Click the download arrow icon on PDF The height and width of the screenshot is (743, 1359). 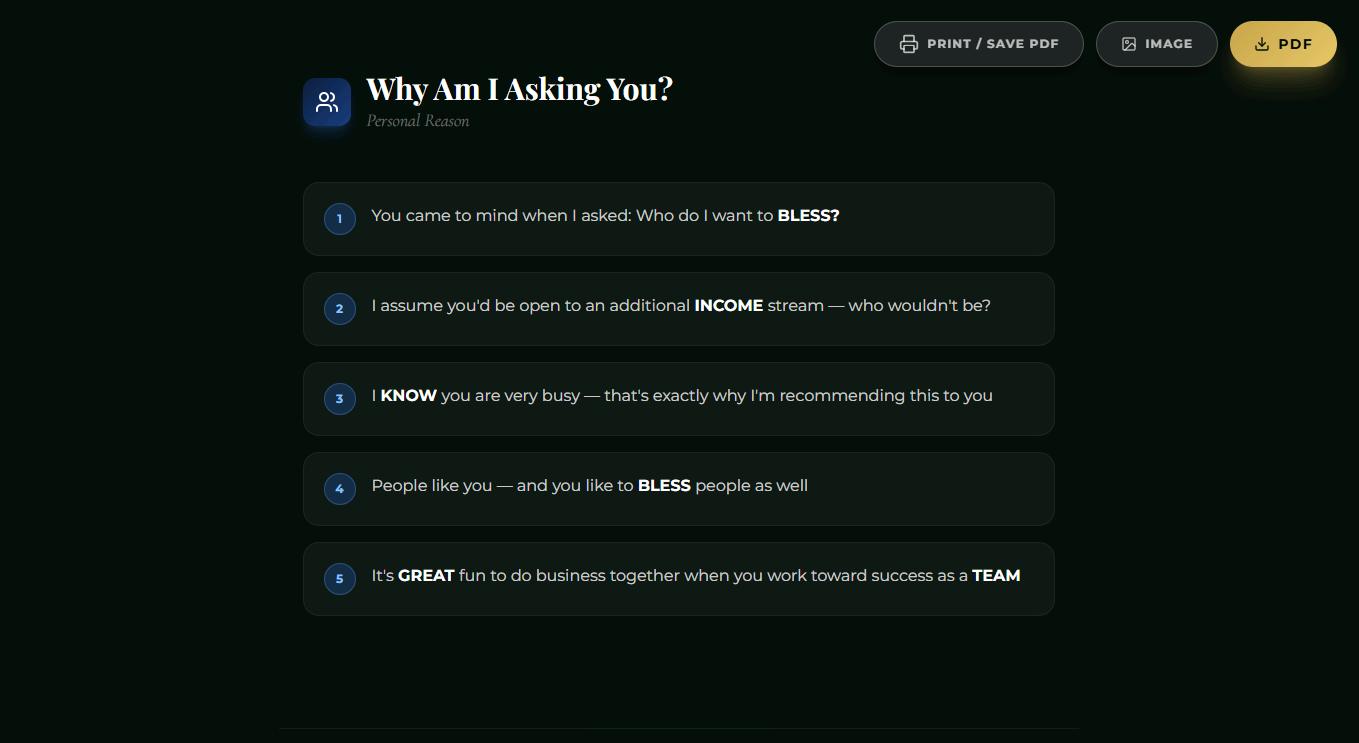(x=1262, y=44)
